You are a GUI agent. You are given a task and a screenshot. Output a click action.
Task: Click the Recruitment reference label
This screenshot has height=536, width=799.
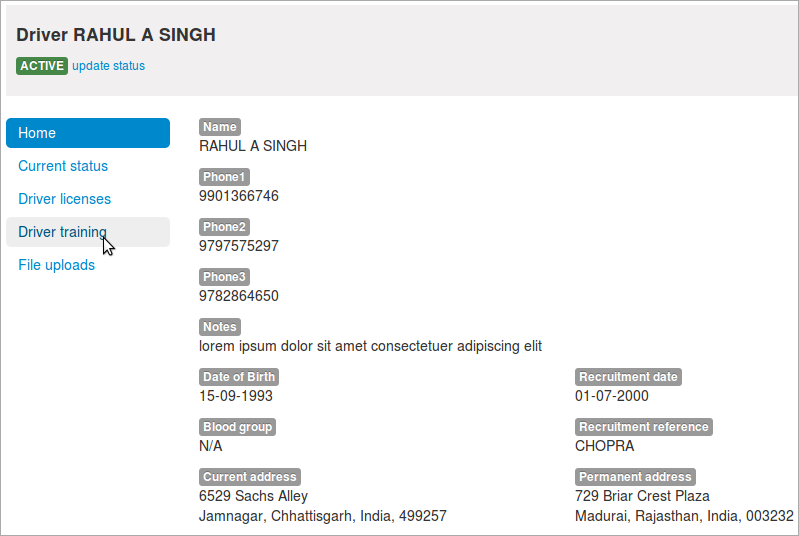(644, 426)
